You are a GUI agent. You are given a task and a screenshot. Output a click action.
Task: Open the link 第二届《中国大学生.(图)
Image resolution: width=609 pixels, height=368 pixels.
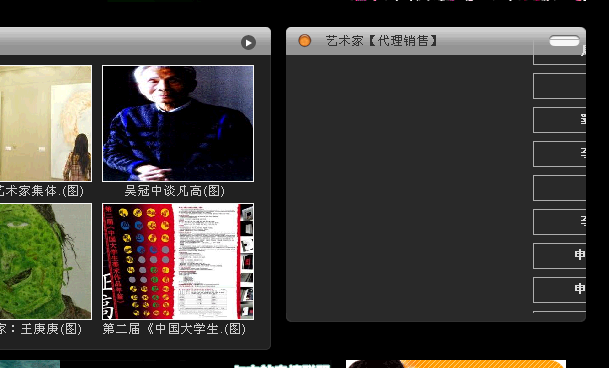[174, 329]
